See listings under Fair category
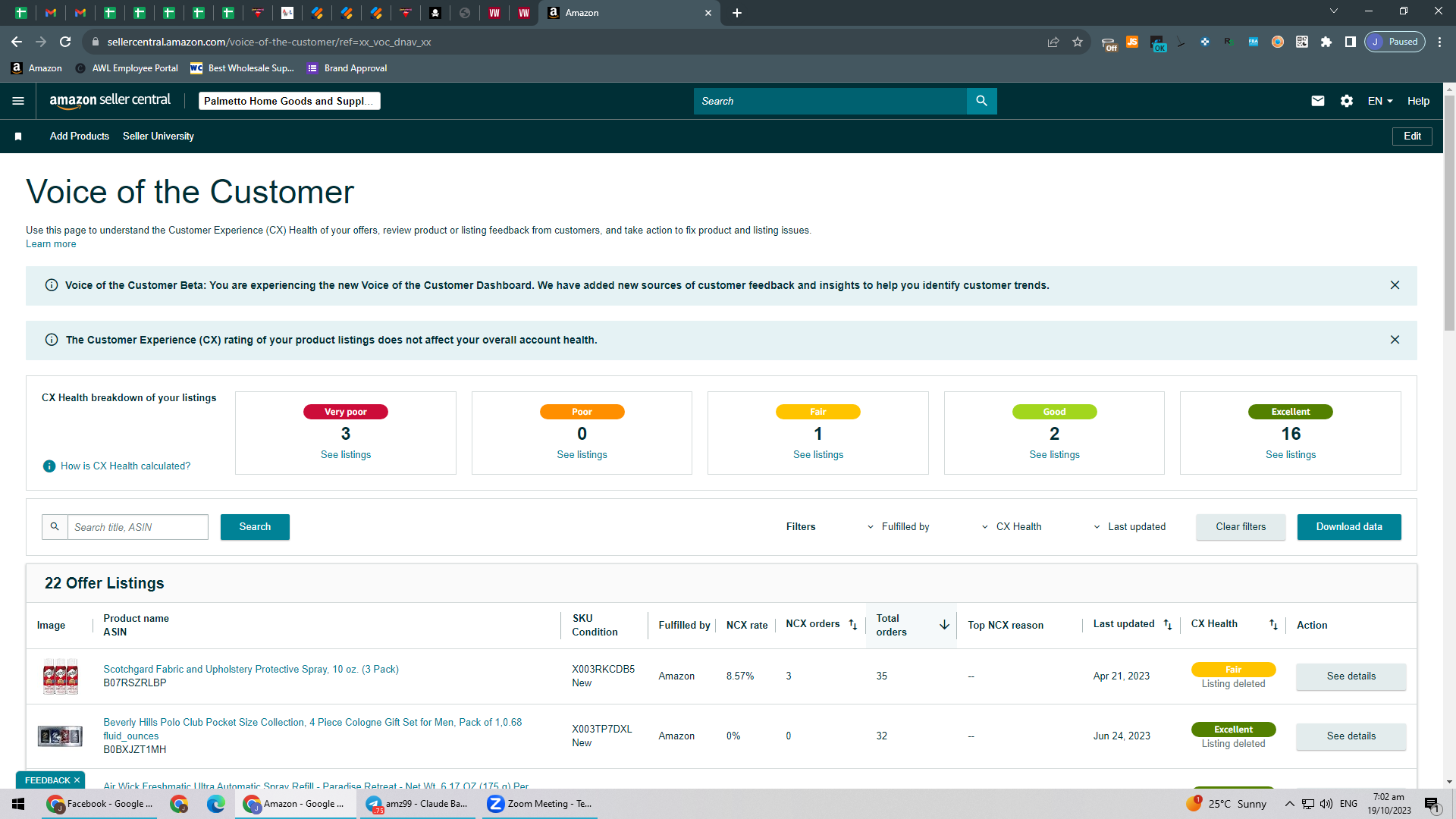Screen dimensions: 1456x819 click(x=818, y=455)
